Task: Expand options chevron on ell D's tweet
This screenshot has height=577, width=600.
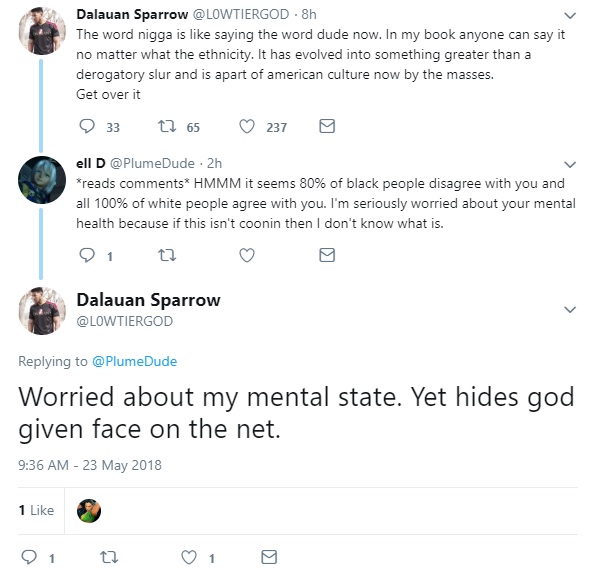Action: pos(570,165)
